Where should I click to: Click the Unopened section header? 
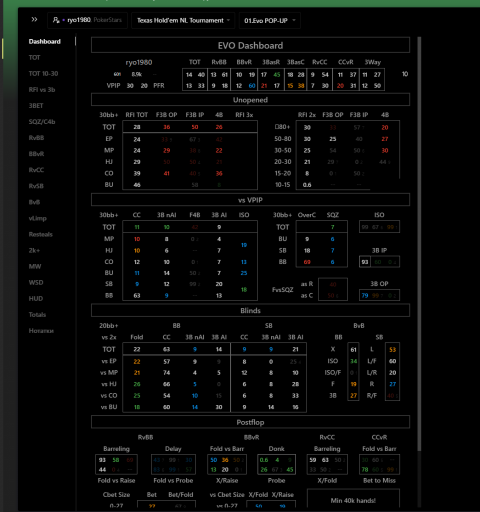[250, 100]
